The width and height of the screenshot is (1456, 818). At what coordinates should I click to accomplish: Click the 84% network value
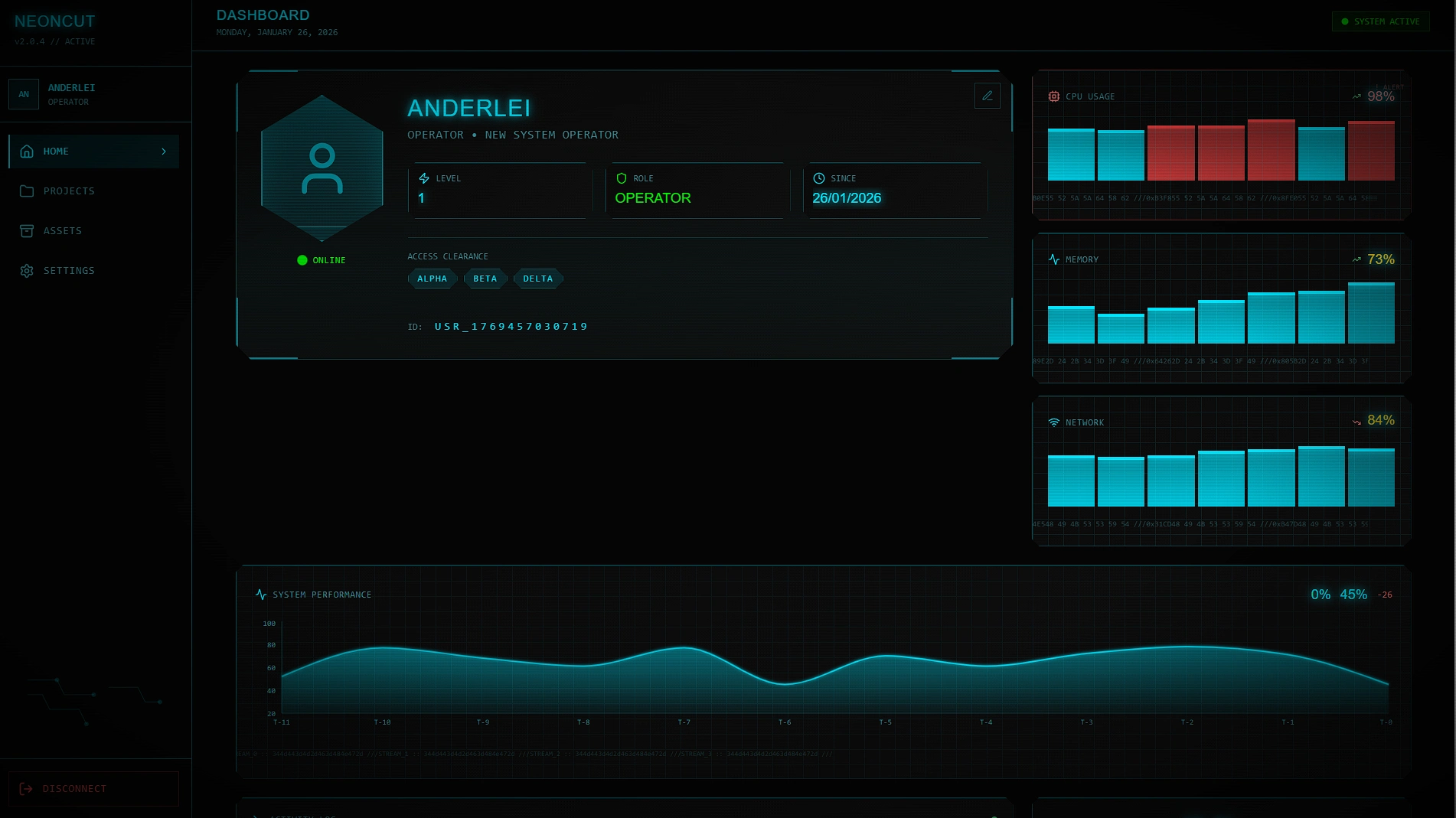coord(1381,420)
